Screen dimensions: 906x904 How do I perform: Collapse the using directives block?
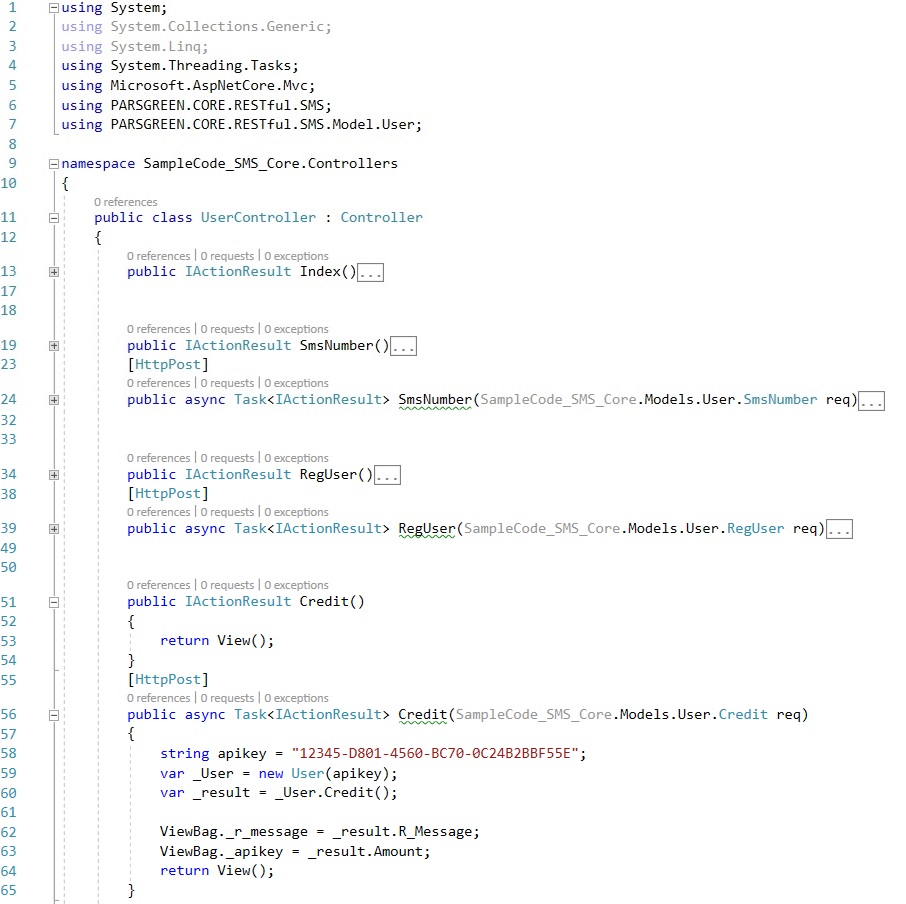(x=54, y=8)
